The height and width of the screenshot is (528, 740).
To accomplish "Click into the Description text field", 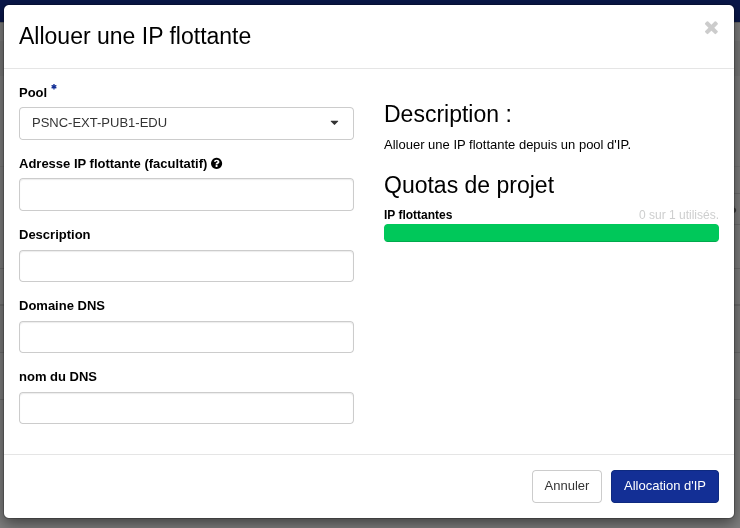I will coord(186,266).
